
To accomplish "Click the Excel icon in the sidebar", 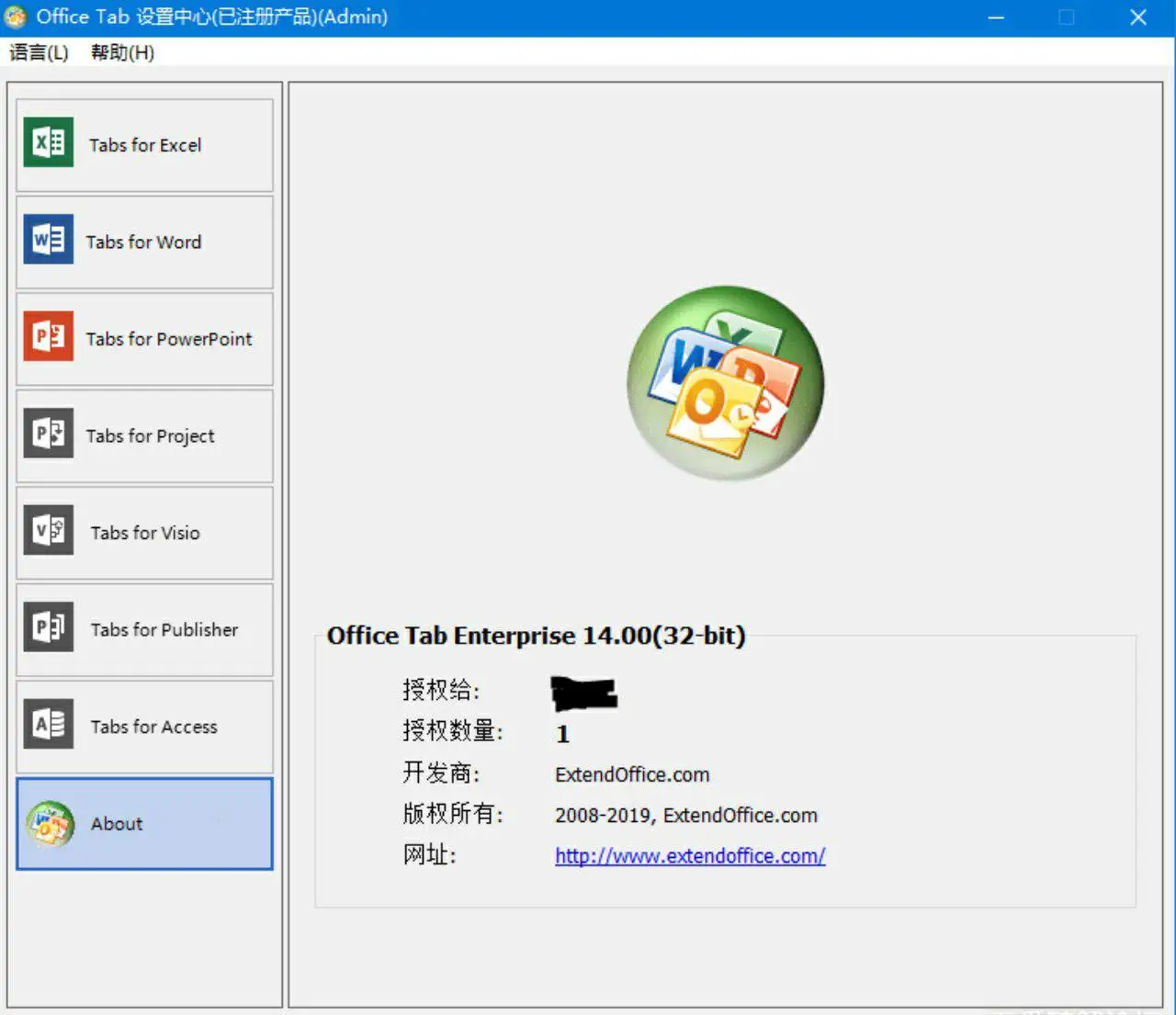I will pos(49,142).
